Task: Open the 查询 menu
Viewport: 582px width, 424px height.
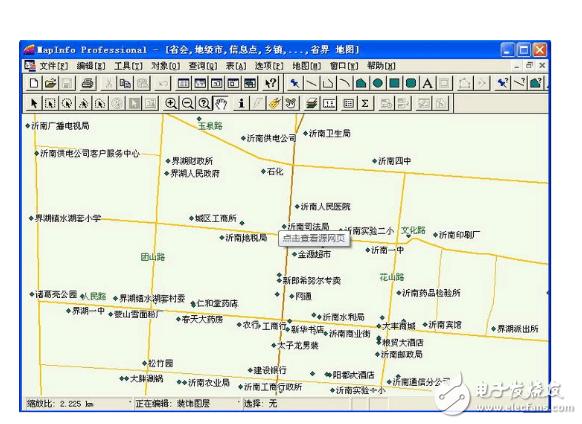Action: pos(203,66)
